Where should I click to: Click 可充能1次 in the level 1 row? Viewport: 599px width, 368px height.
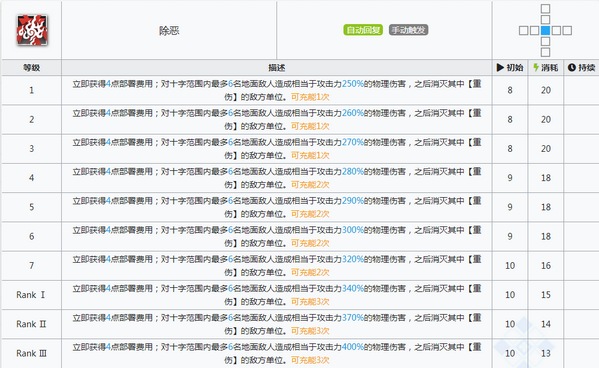click(310, 97)
